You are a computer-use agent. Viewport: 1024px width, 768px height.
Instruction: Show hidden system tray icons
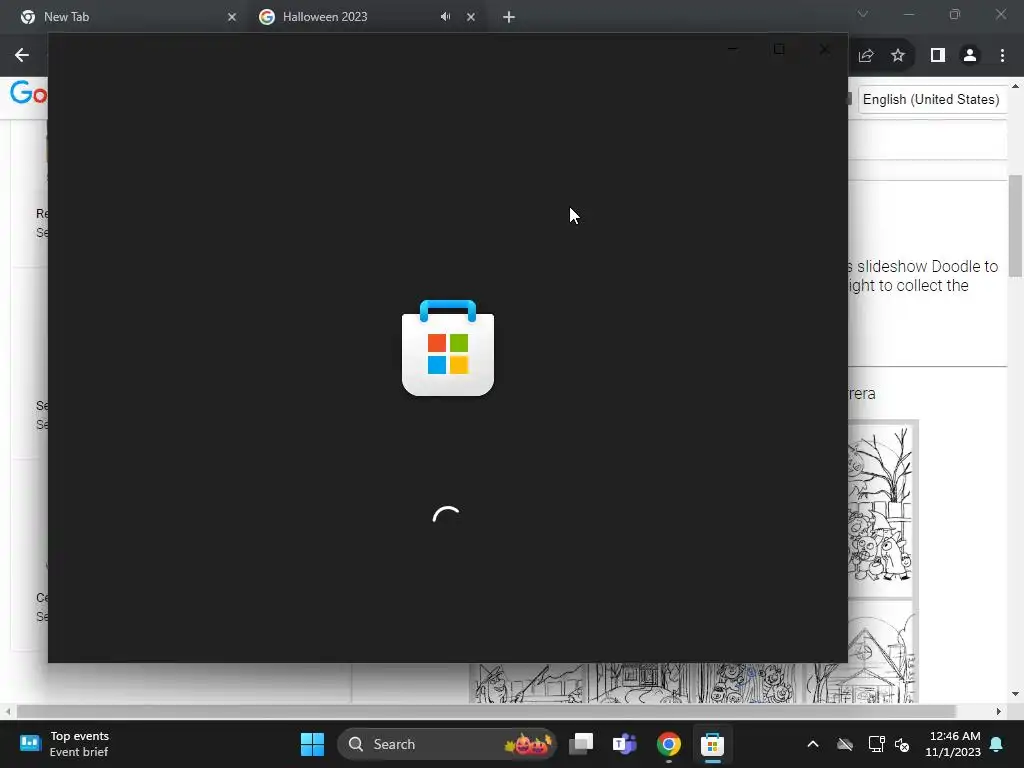click(x=813, y=744)
